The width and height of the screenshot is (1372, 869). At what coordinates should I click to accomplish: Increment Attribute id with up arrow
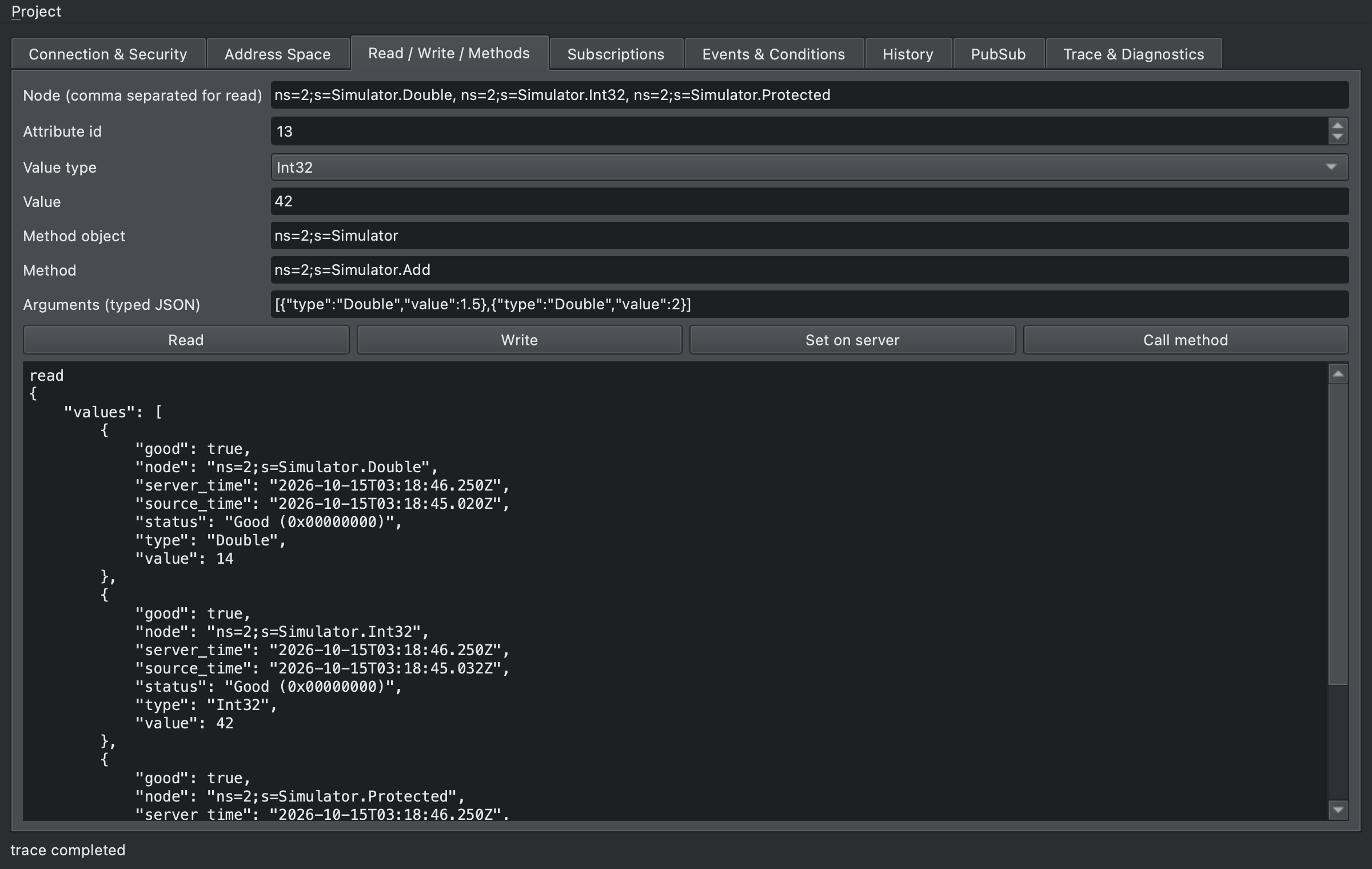1338,125
